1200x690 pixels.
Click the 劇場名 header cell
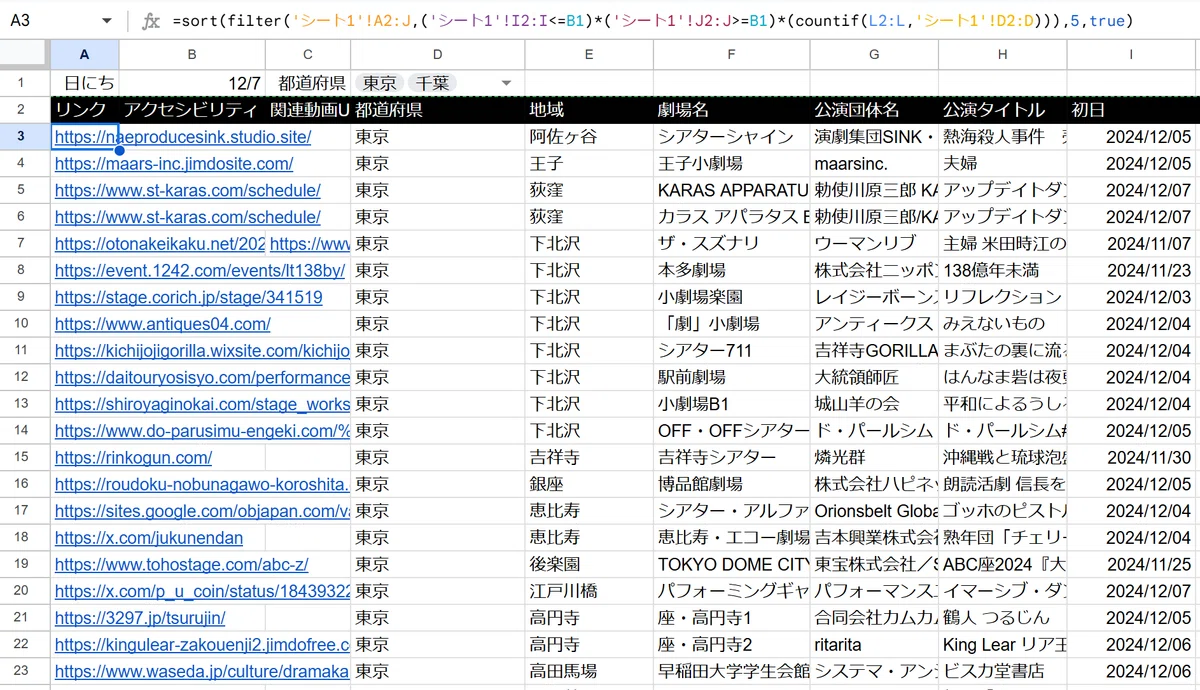731,110
